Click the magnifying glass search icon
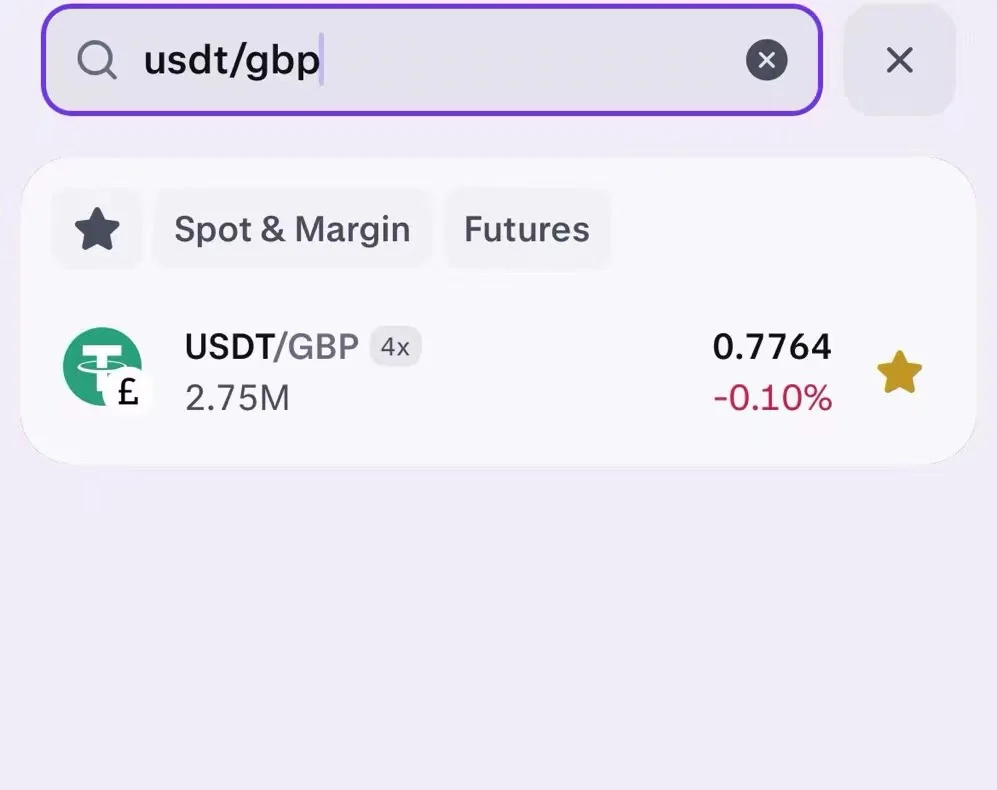Image resolution: width=997 pixels, height=790 pixels. [97, 60]
